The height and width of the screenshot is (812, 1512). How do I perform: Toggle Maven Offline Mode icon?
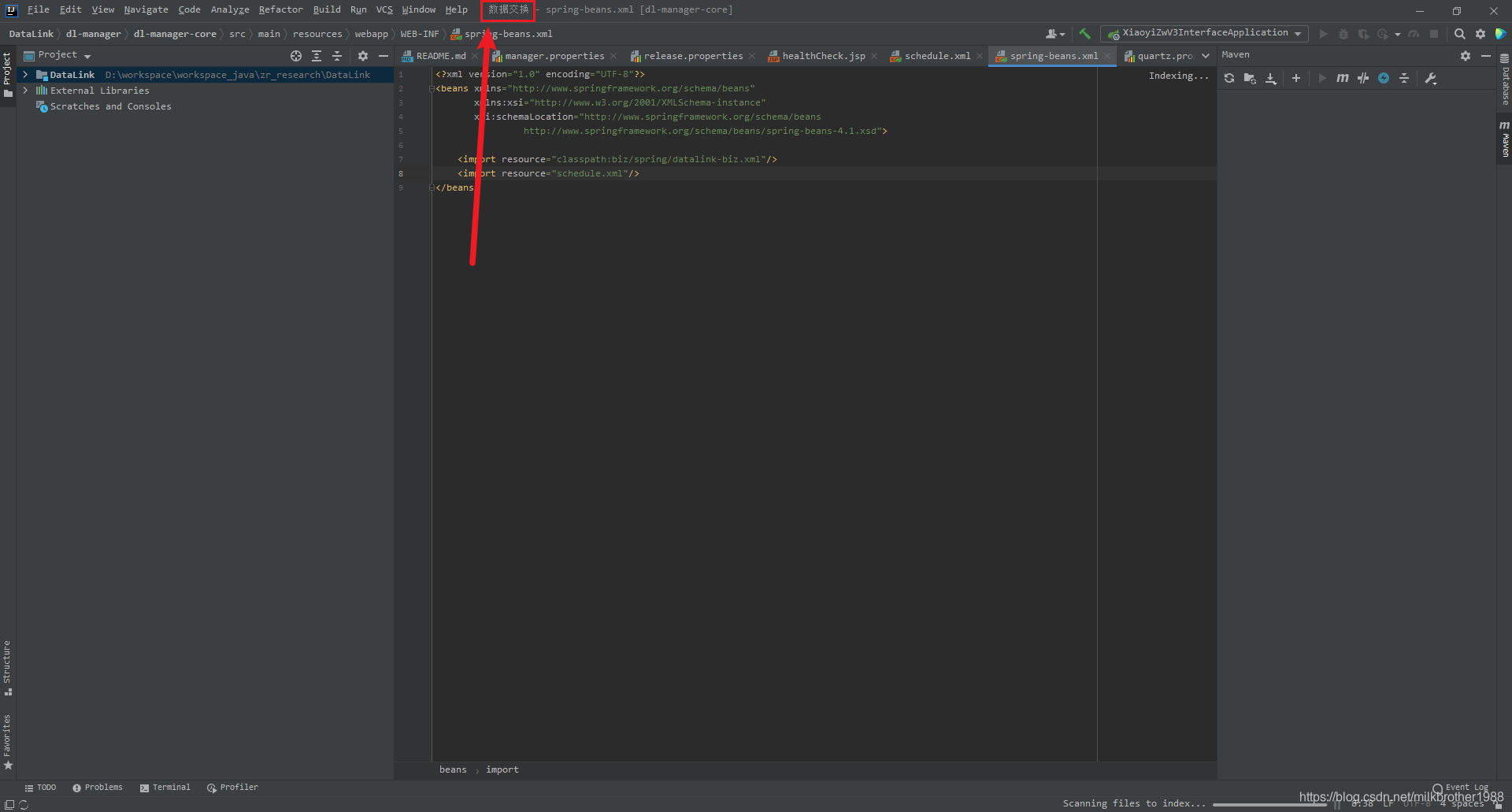(x=1363, y=78)
